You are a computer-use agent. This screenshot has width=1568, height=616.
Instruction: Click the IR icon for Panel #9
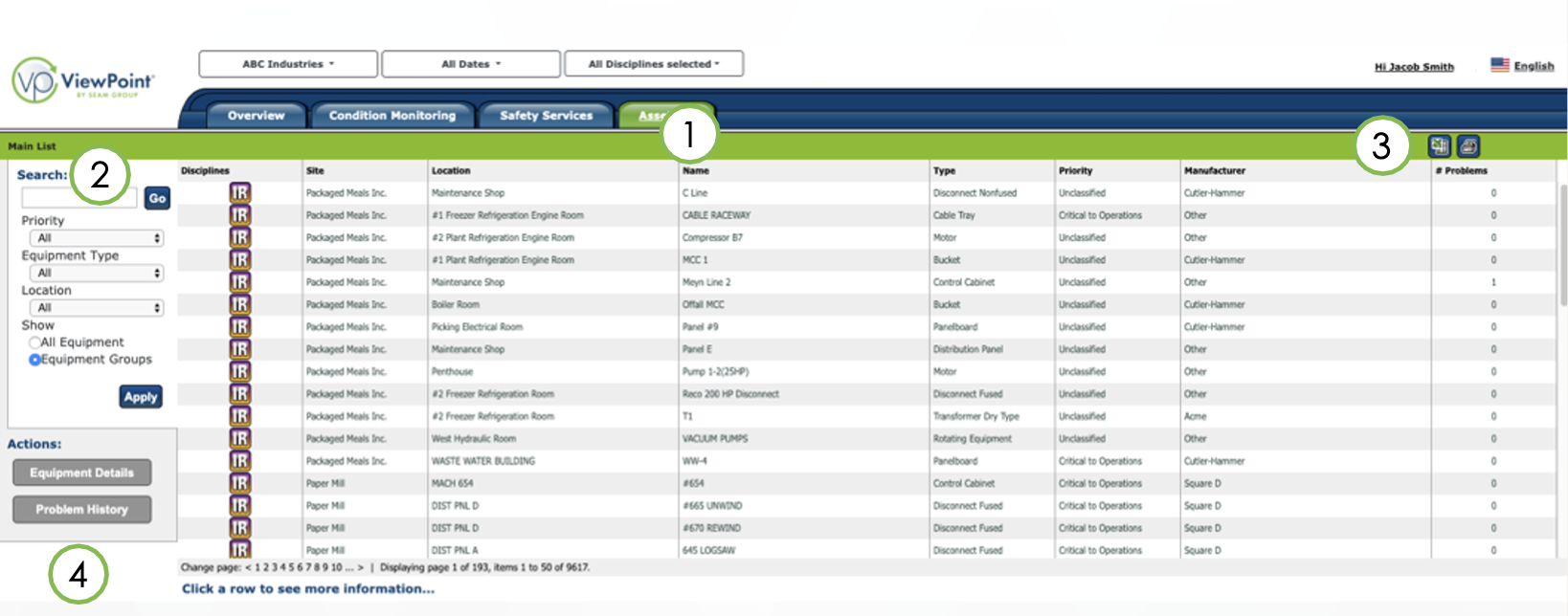point(239,327)
